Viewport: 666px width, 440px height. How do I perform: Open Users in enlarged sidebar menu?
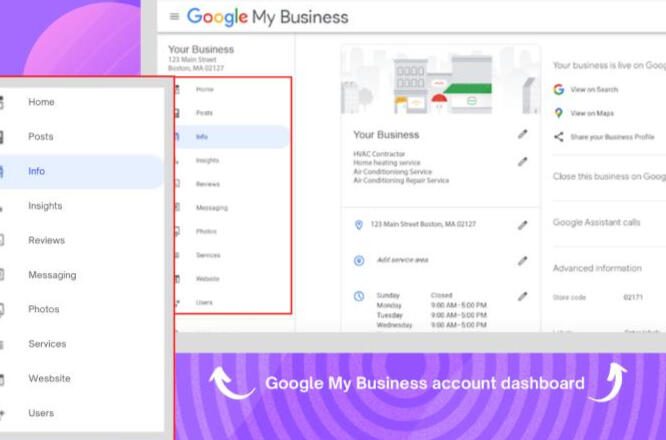coord(41,413)
